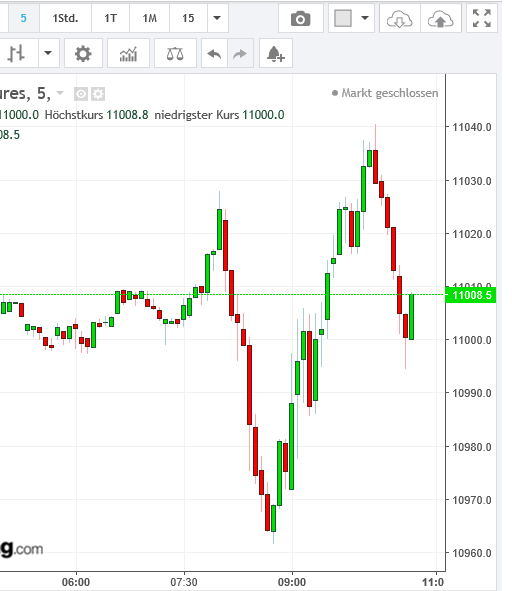Open chart settings gear
This screenshot has width=512, height=591.
[x=83, y=54]
